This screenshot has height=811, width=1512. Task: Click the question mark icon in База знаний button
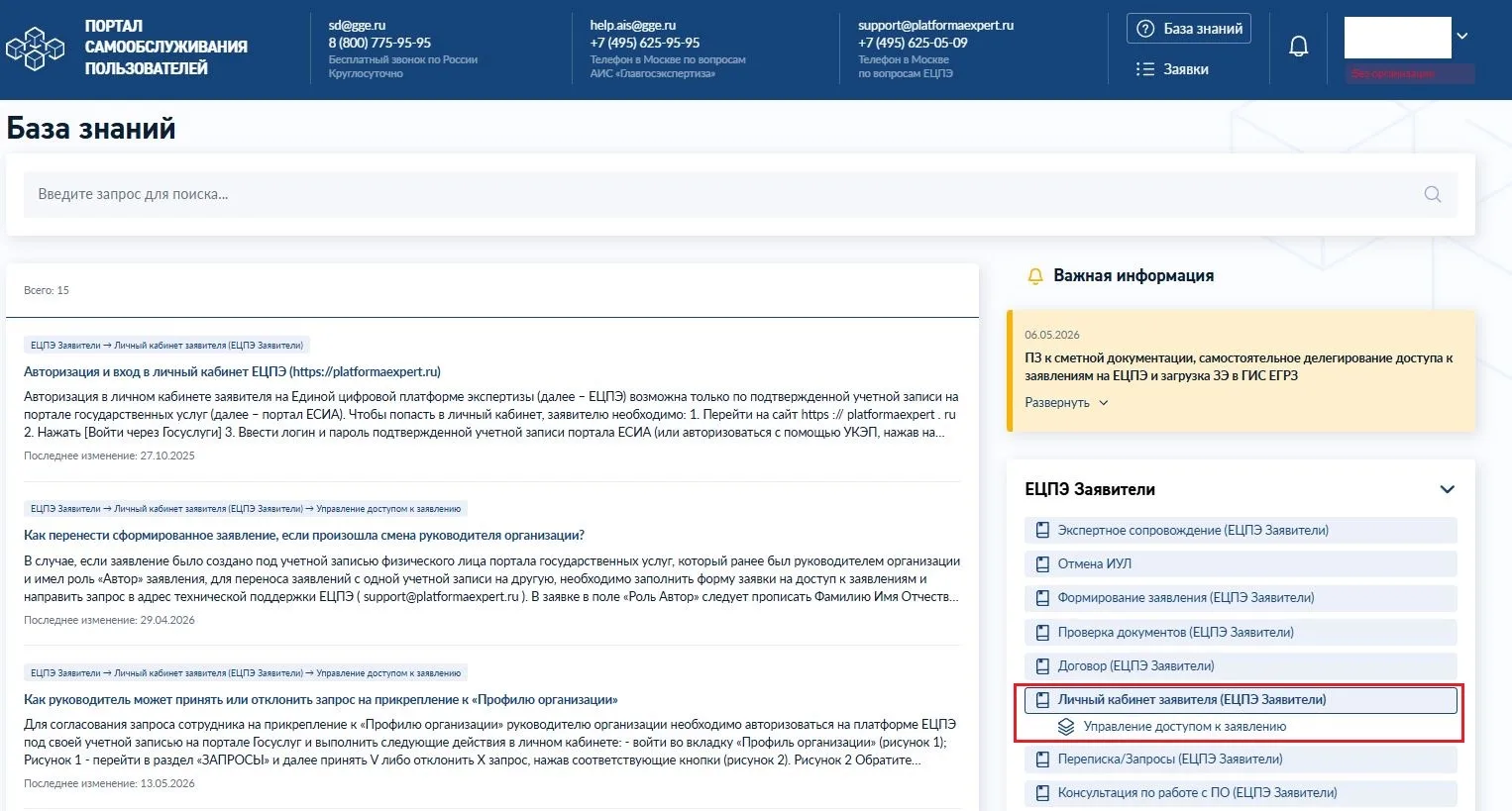1145,29
